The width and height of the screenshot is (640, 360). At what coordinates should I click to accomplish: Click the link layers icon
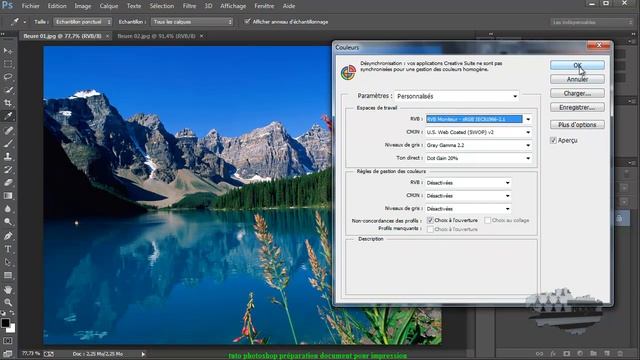point(540,353)
